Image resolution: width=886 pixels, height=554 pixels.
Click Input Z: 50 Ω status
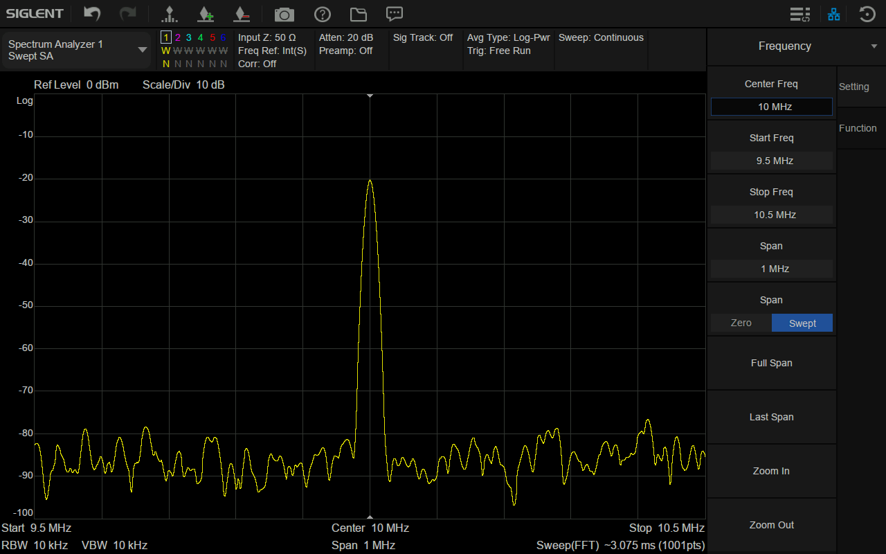[x=267, y=37]
